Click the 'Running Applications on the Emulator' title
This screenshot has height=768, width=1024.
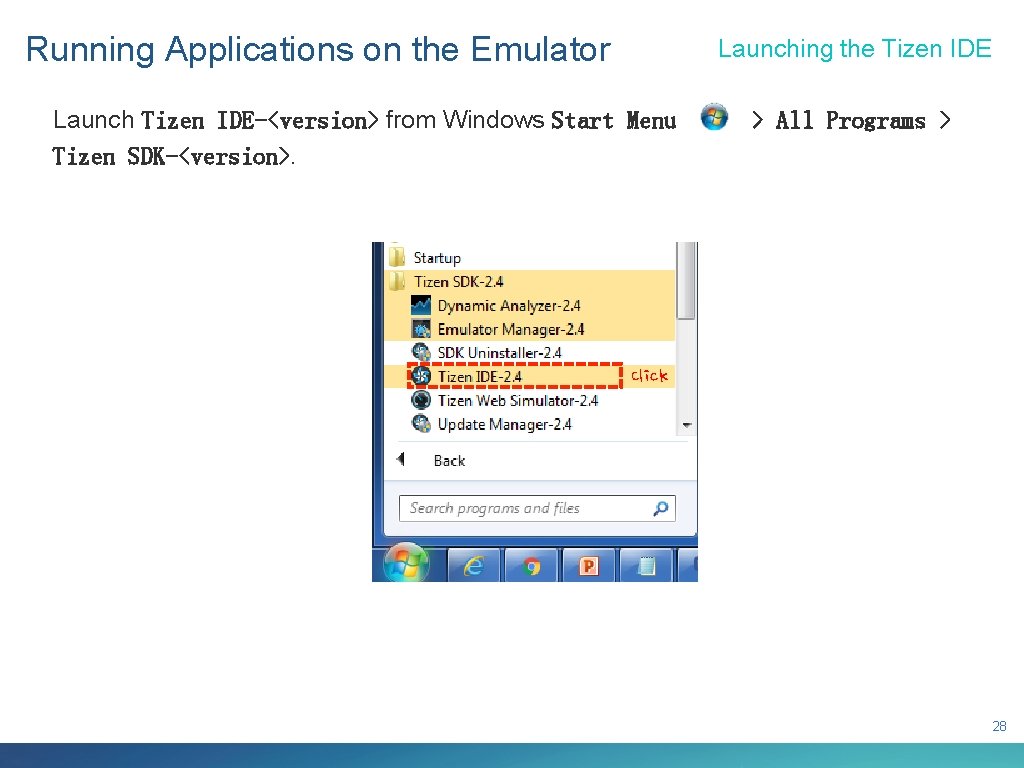point(318,49)
